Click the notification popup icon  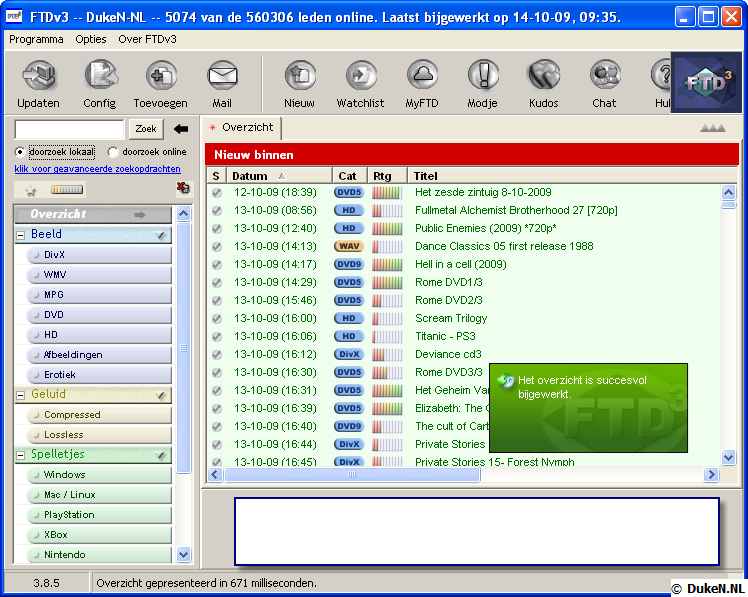pyautogui.click(x=506, y=381)
